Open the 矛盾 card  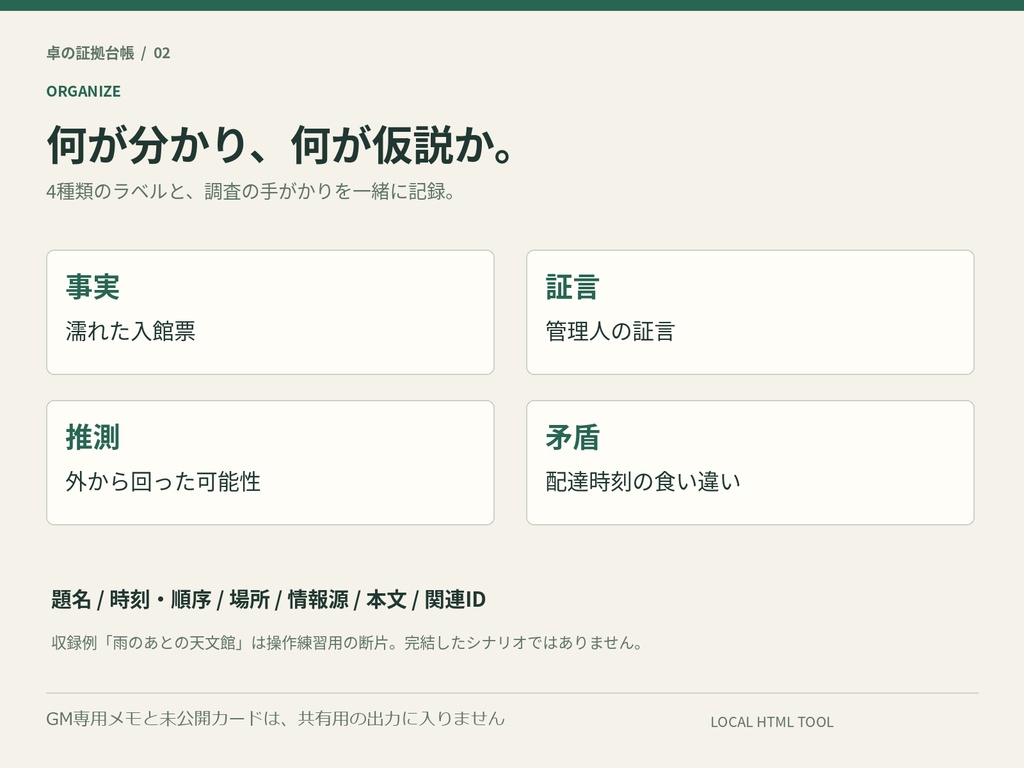coord(750,462)
